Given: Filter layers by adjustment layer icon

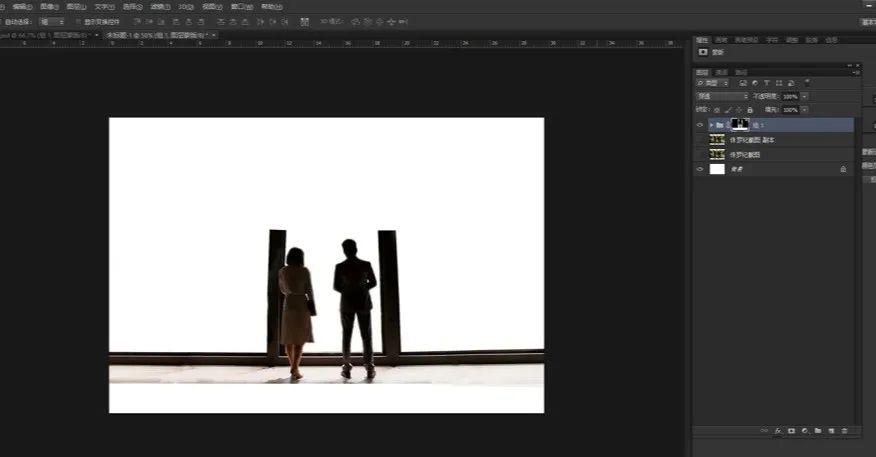Looking at the screenshot, I should coord(755,83).
